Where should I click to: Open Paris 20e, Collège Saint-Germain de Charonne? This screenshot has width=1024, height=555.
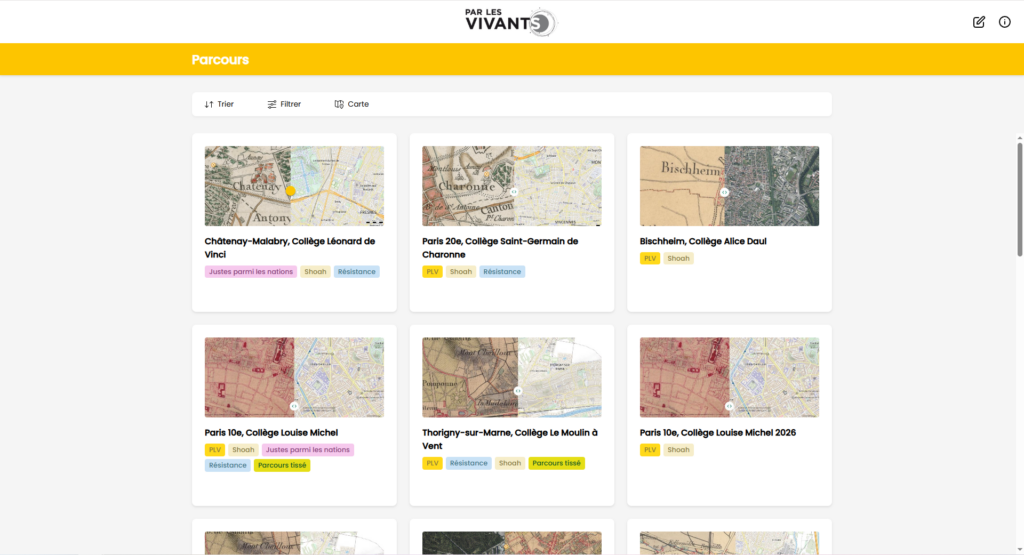point(500,248)
